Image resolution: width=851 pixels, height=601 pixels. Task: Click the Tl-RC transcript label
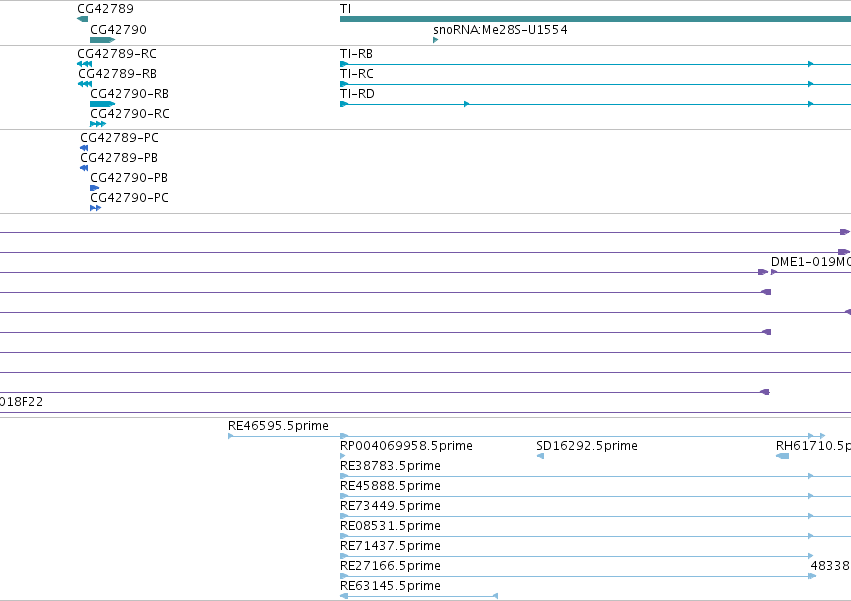click(x=357, y=74)
